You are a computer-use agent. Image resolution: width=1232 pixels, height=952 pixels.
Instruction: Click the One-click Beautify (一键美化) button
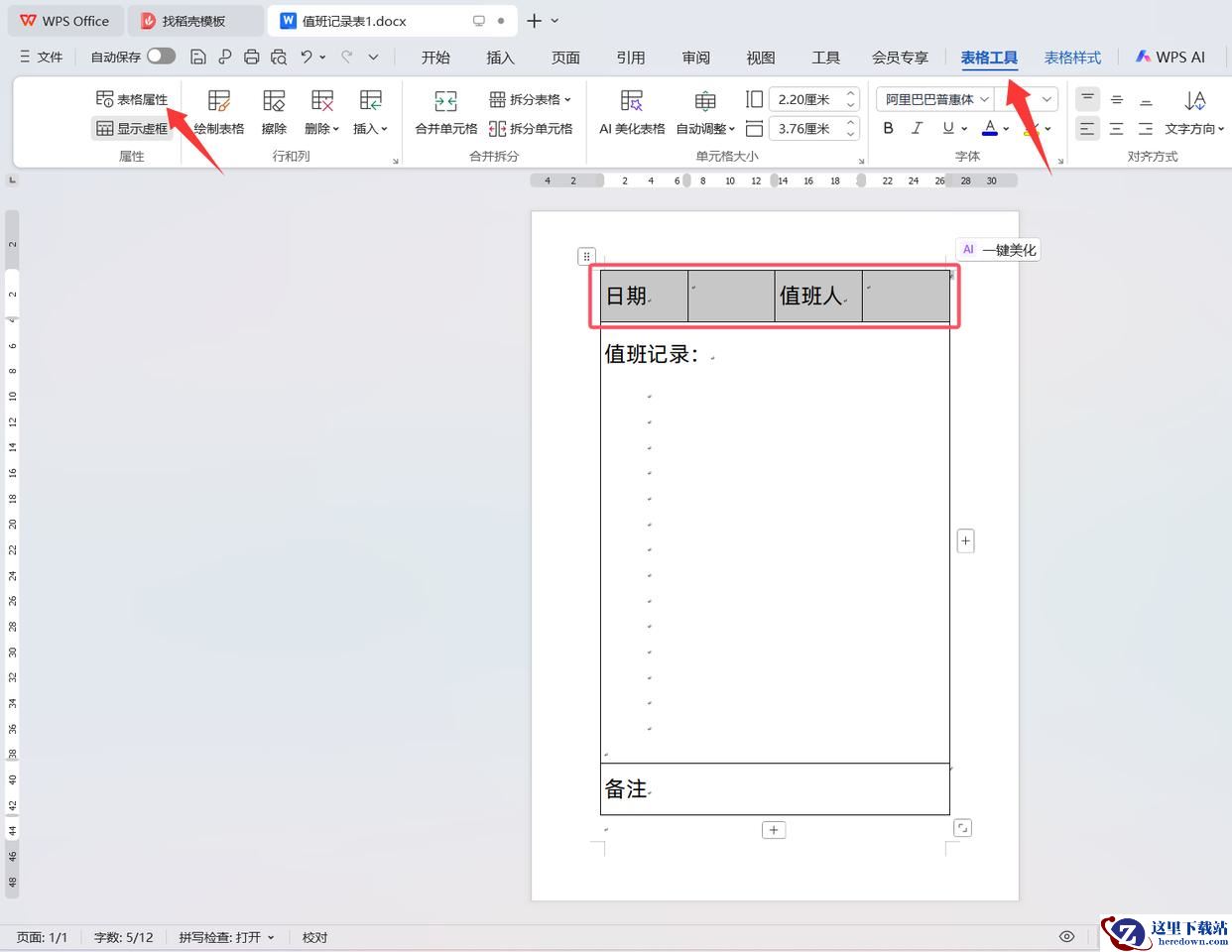click(999, 250)
